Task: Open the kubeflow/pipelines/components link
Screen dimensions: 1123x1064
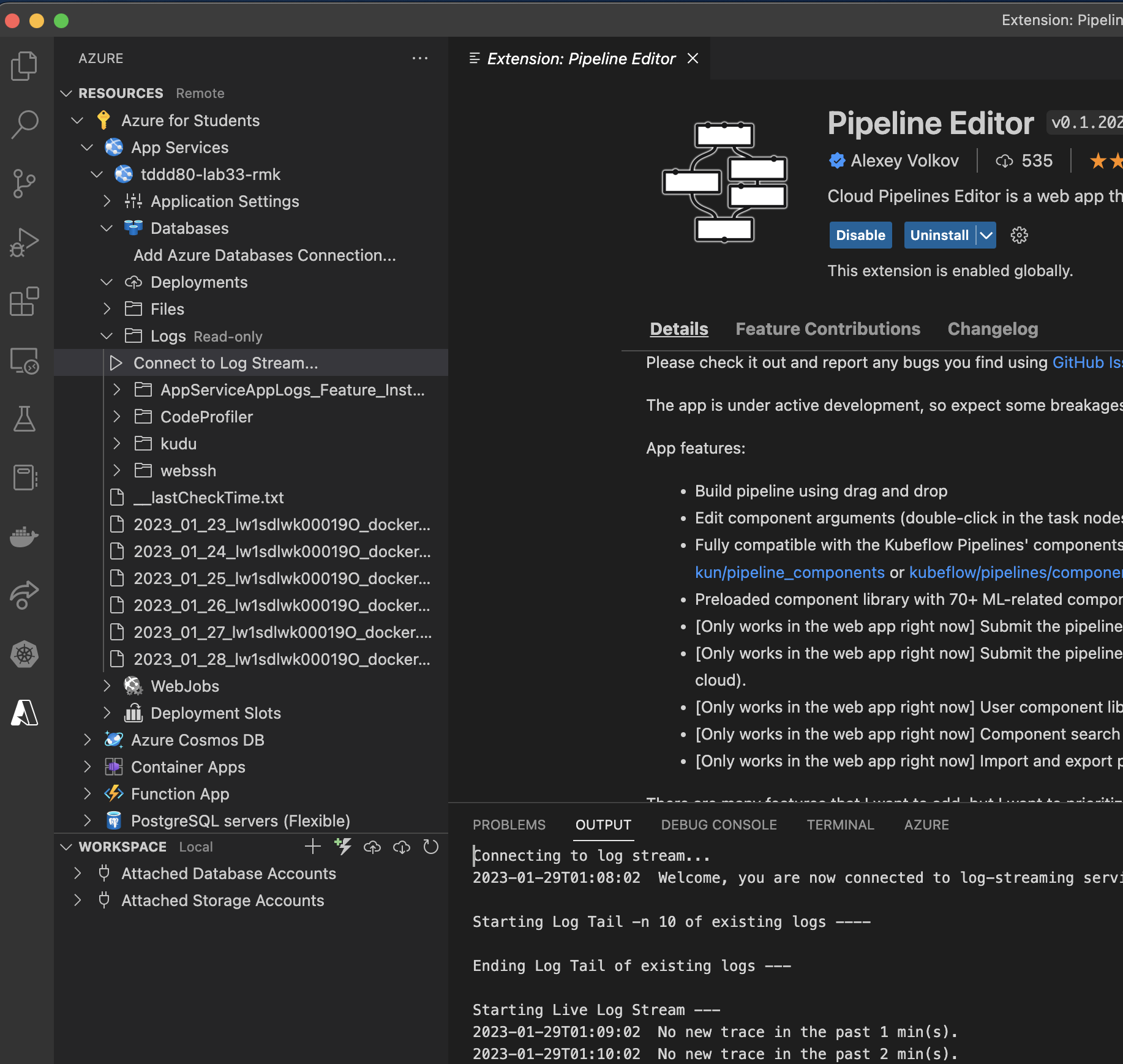Action: click(x=1016, y=572)
